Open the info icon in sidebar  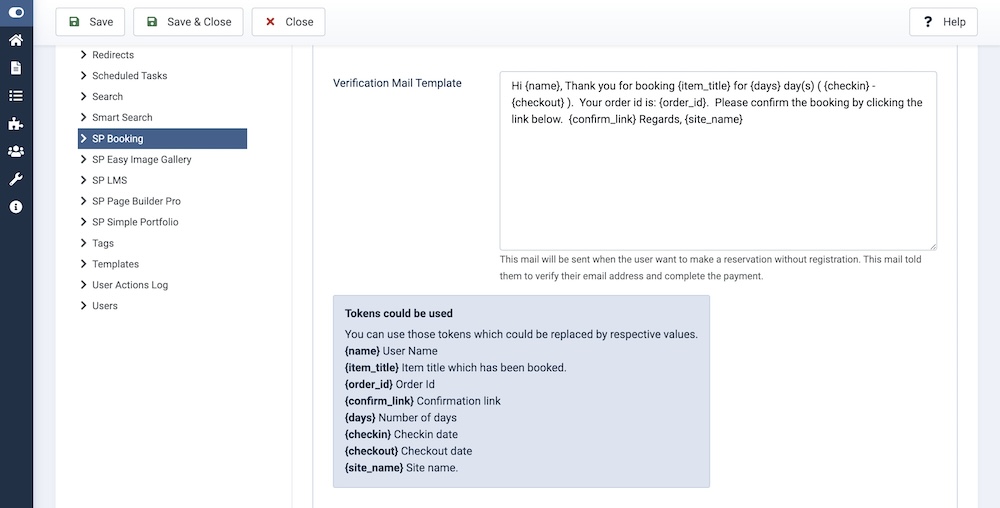tap(16, 207)
